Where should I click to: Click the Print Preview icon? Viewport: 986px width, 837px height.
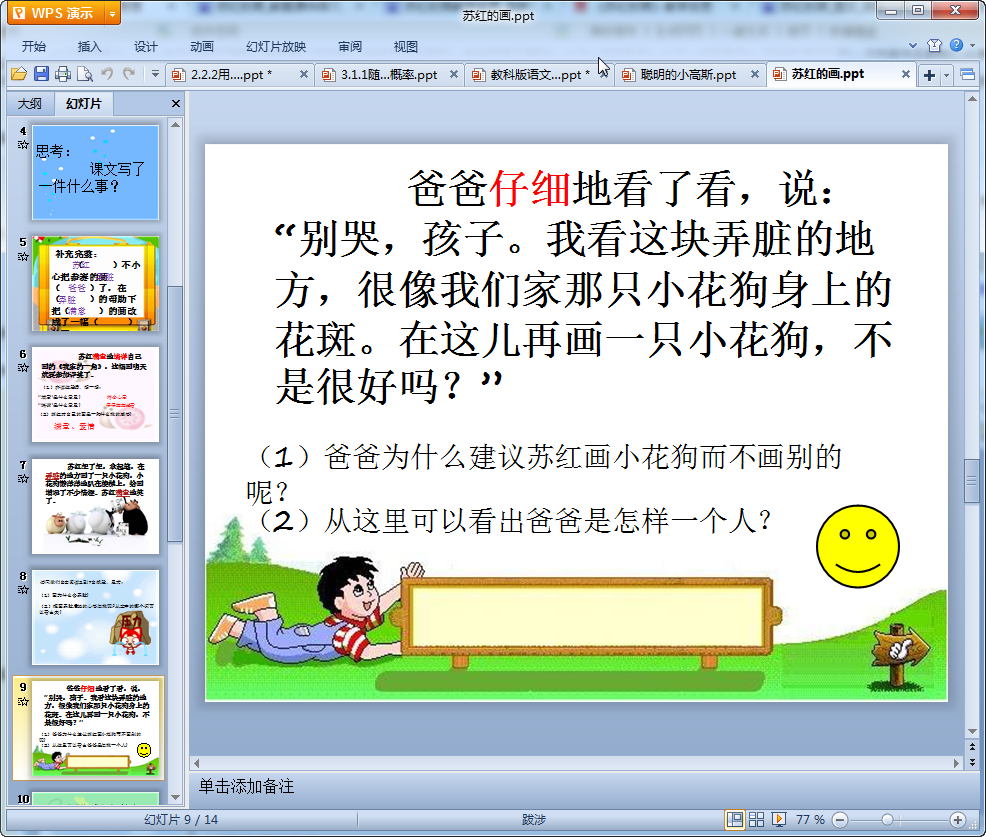pos(85,74)
